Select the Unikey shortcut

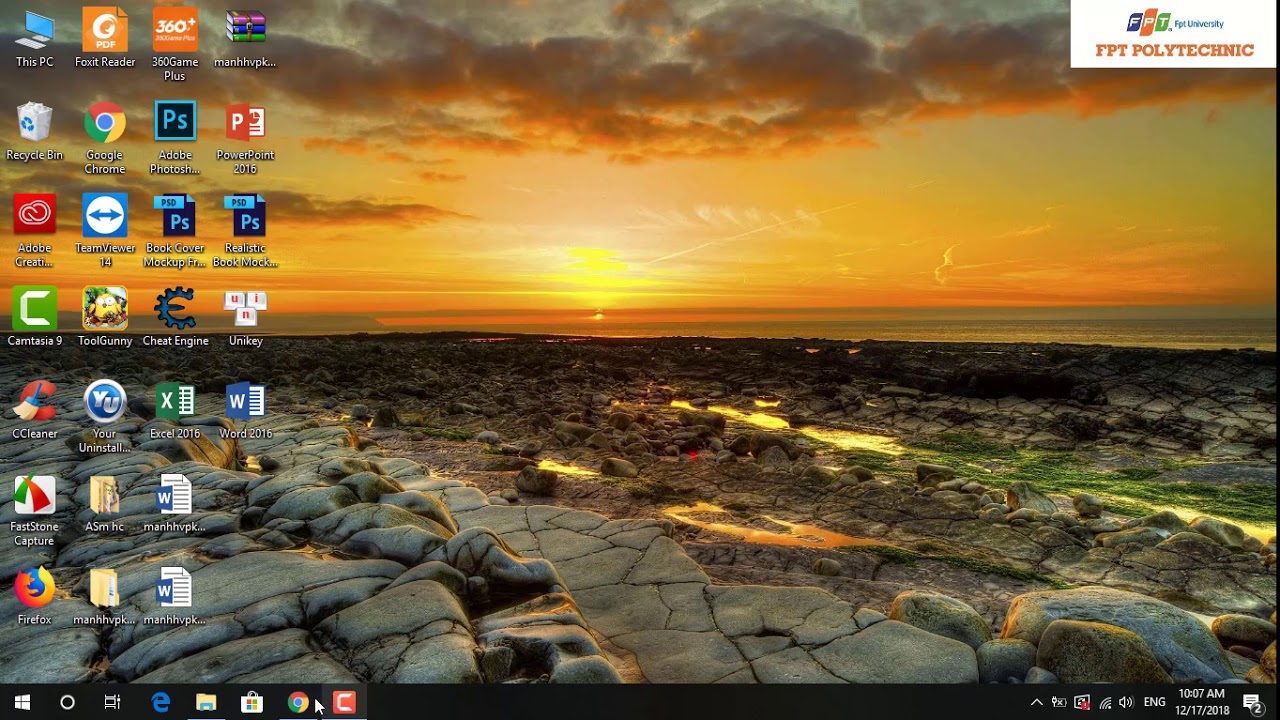tap(245, 318)
